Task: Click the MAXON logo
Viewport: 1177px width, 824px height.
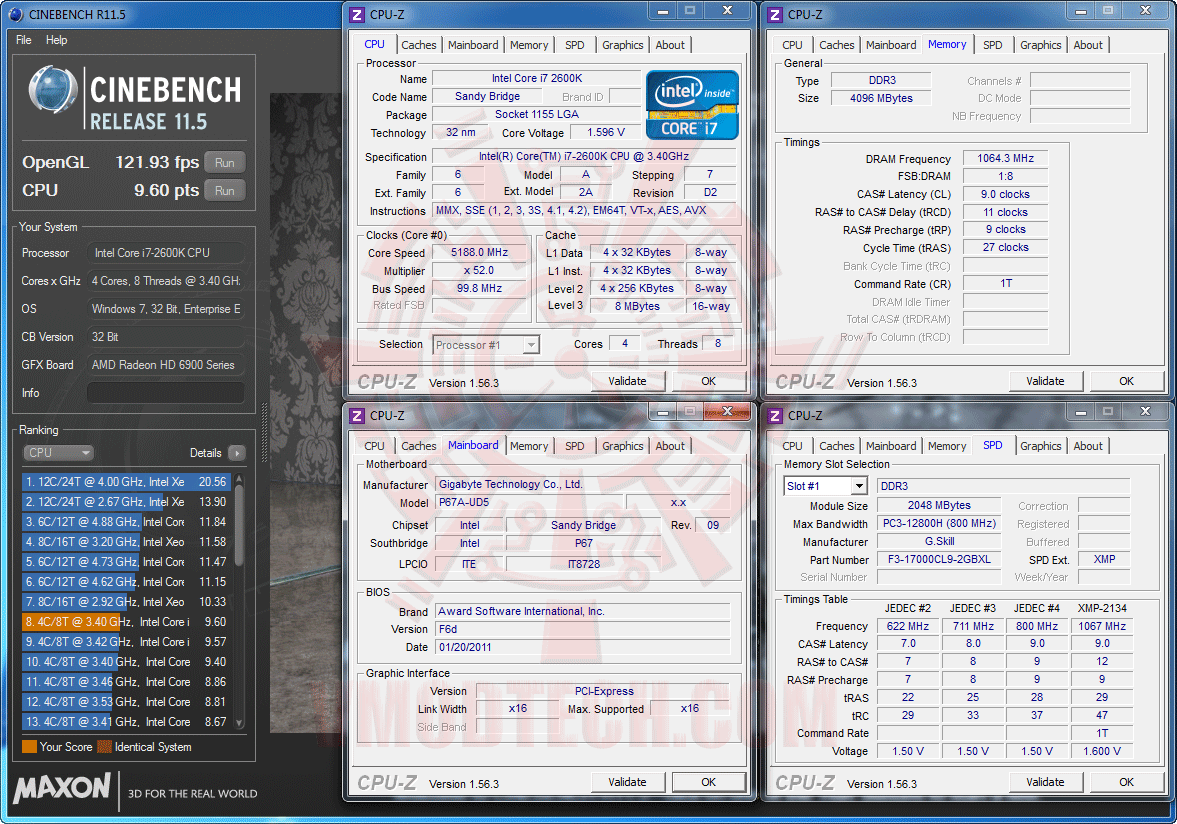Action: pos(63,788)
